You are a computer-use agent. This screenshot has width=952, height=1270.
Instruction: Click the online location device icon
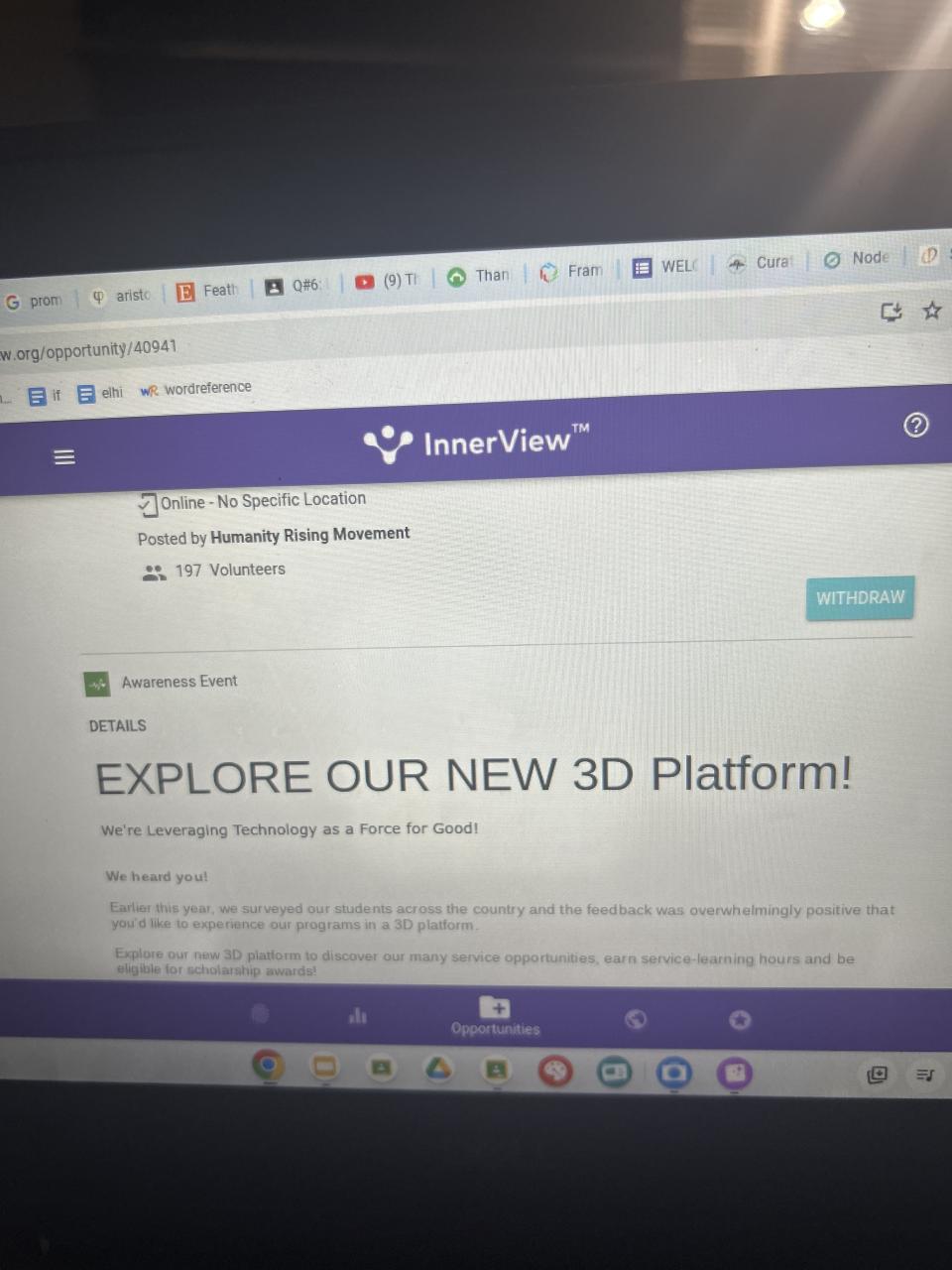pyautogui.click(x=147, y=505)
